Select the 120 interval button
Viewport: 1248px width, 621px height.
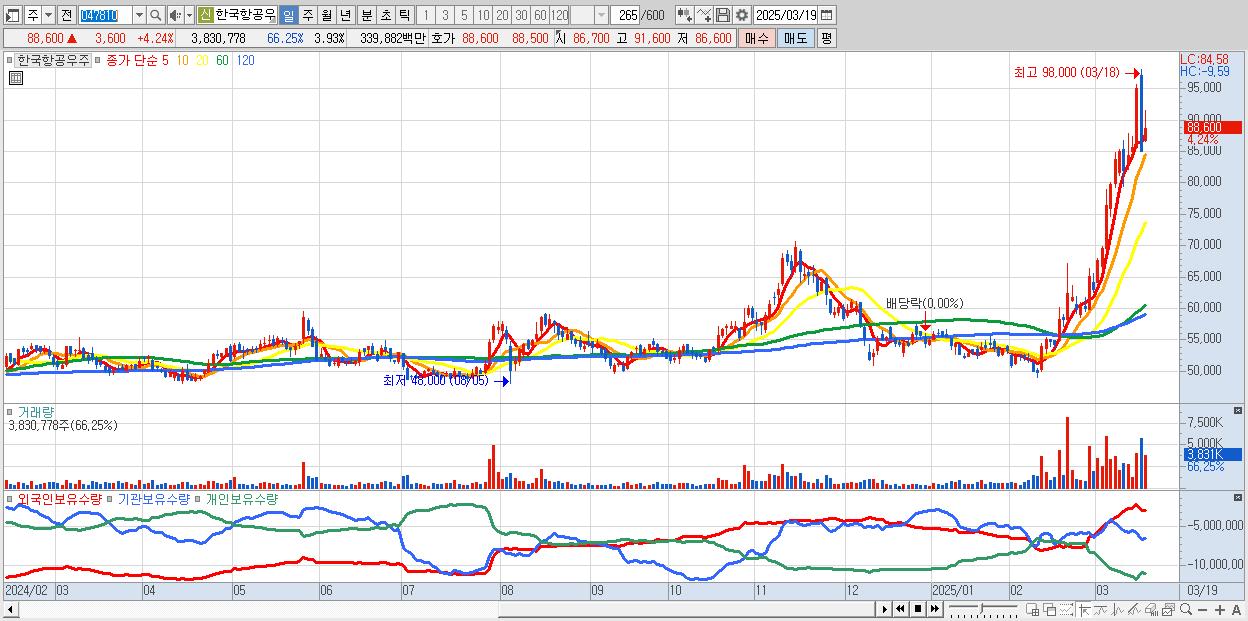tap(560, 15)
